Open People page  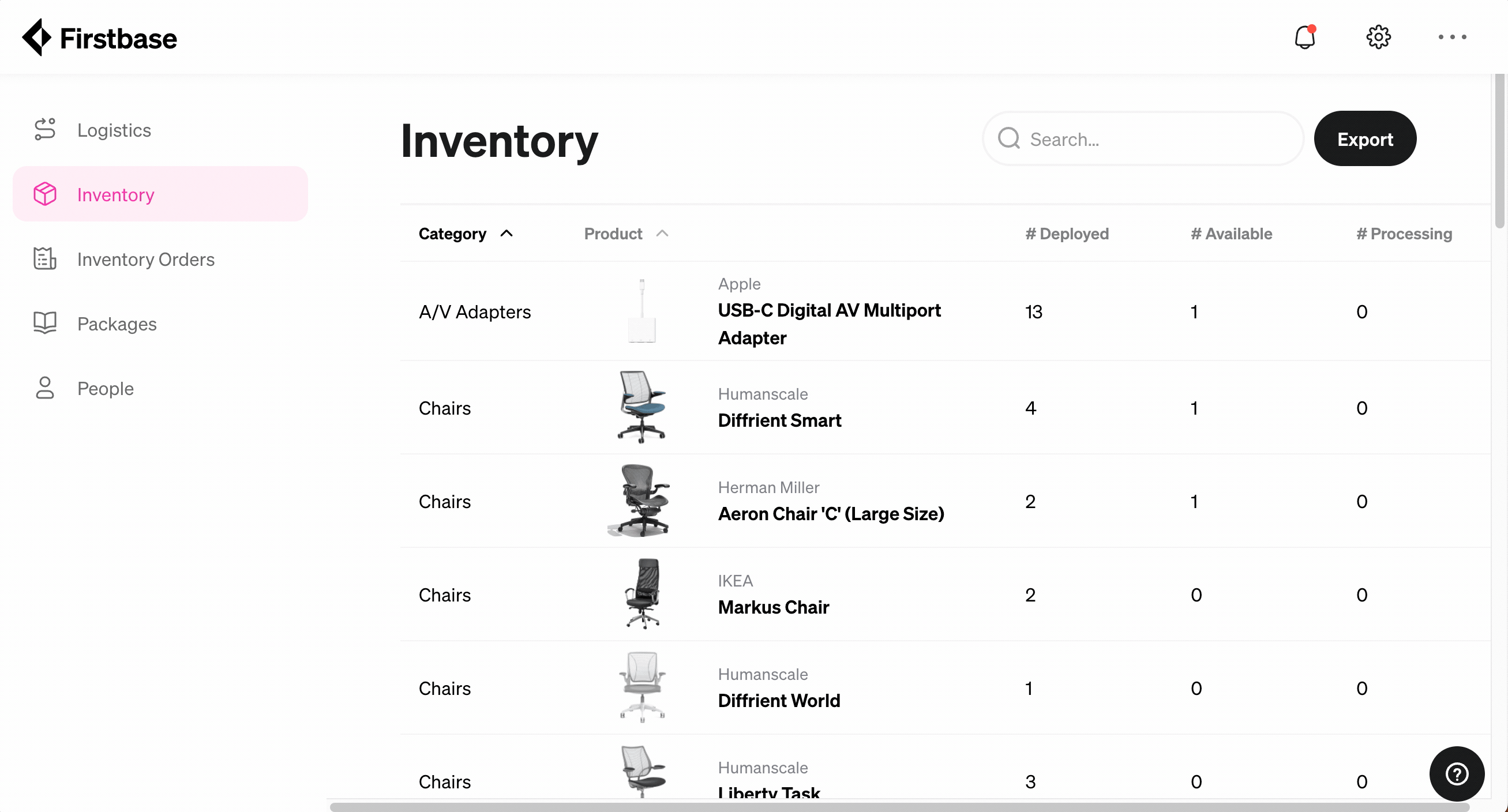point(160,388)
